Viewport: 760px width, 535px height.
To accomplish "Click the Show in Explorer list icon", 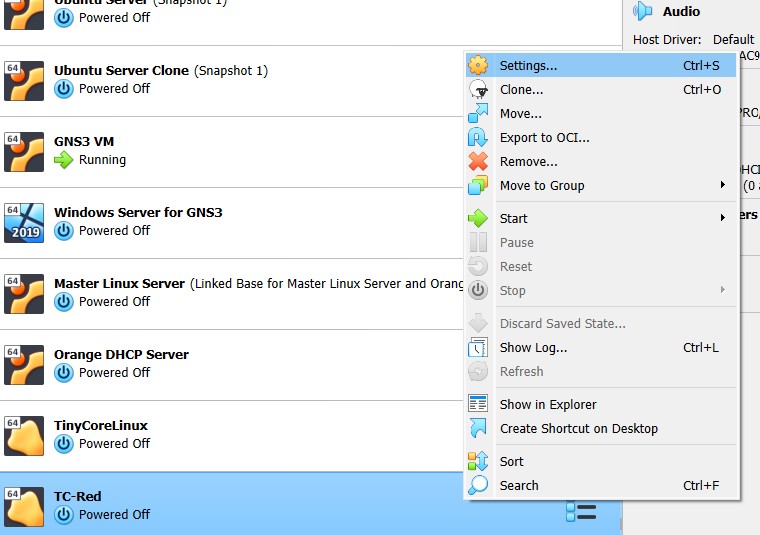I will tap(478, 404).
